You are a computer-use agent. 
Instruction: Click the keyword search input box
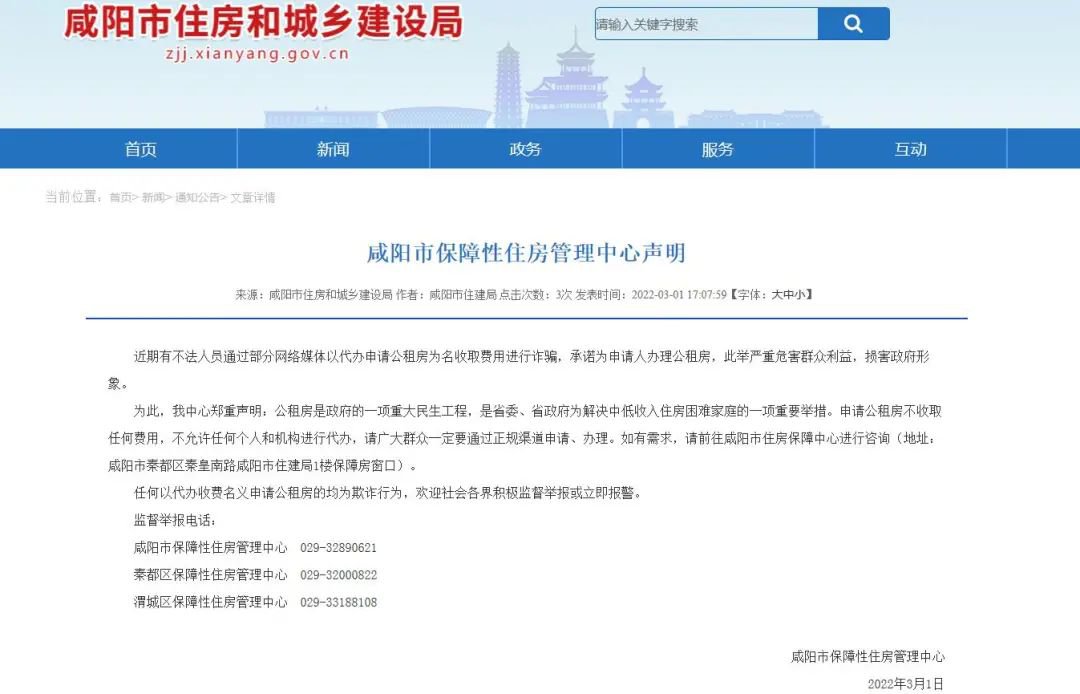[x=706, y=24]
